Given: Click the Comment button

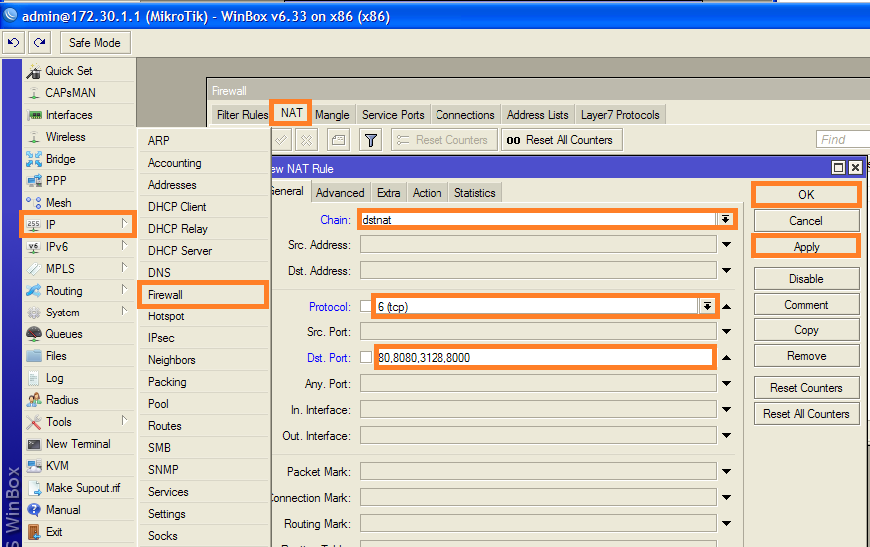Looking at the screenshot, I should [x=806, y=305].
